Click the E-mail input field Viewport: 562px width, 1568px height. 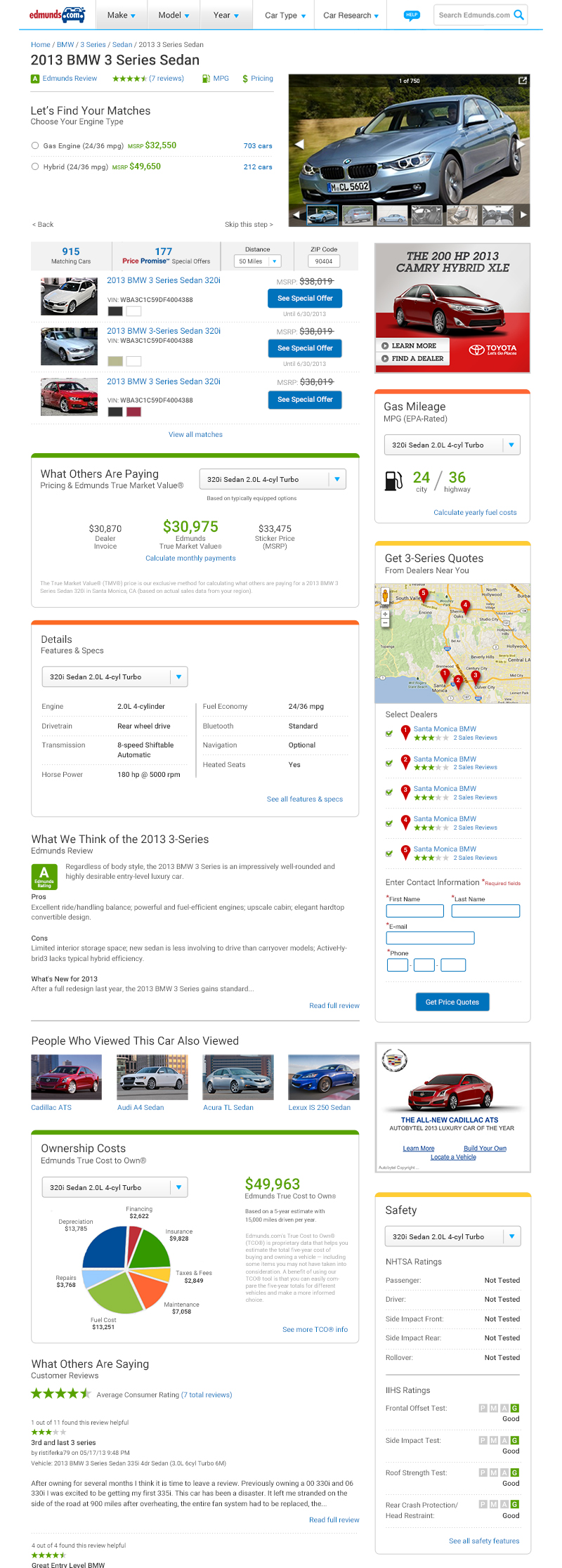click(x=430, y=938)
